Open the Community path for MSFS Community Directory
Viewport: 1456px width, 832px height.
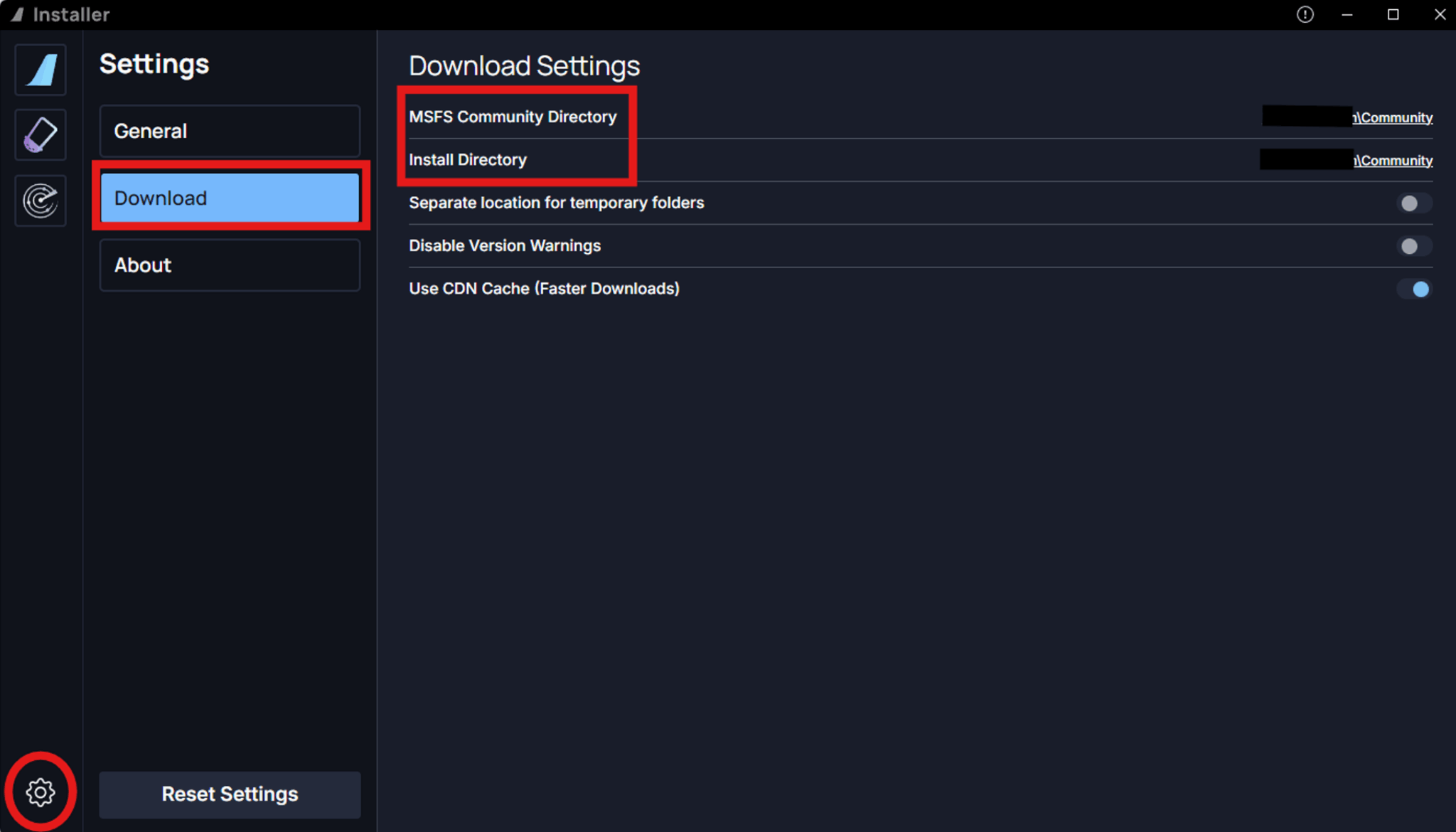pos(1394,117)
